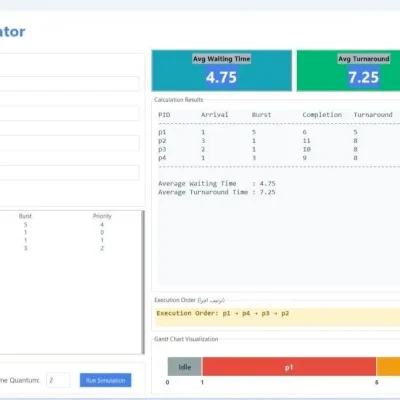Click the Turnaround column header in results
400x400 pixels.
tap(373, 115)
